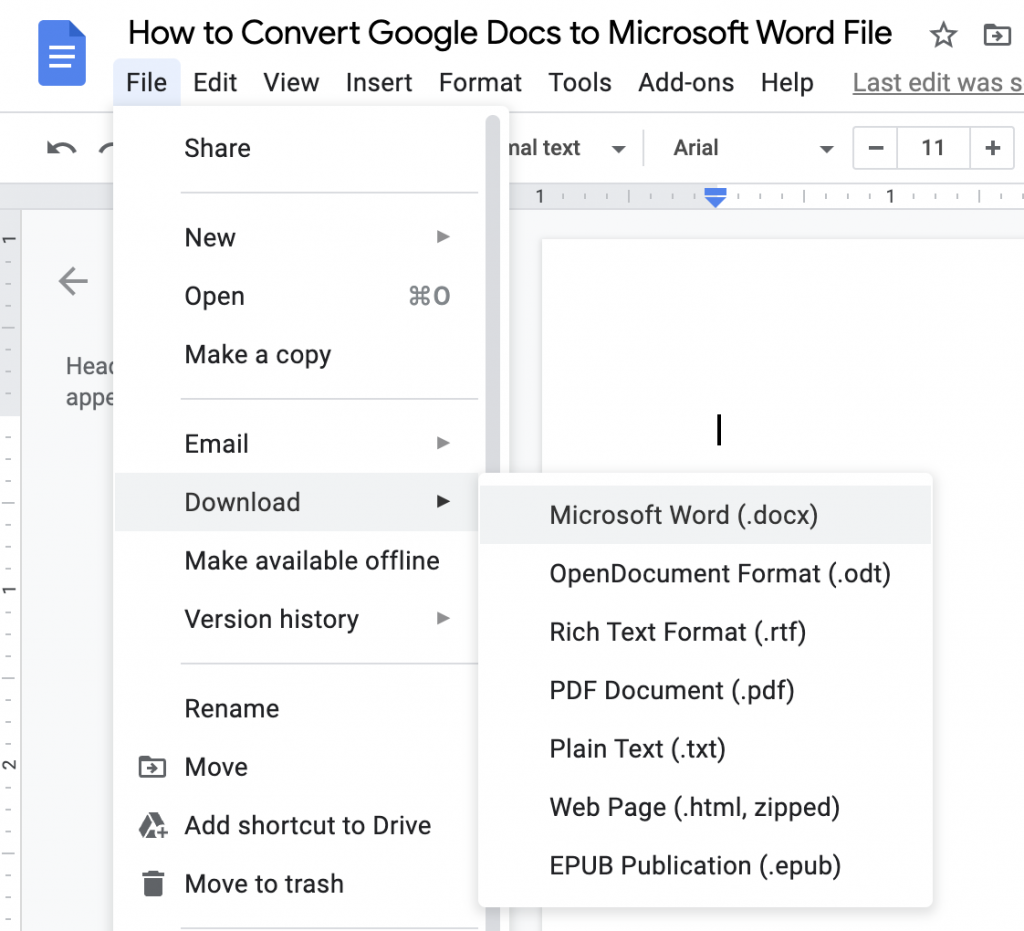Click the Drive shortcut icon in the File menu

pyautogui.click(x=153, y=825)
